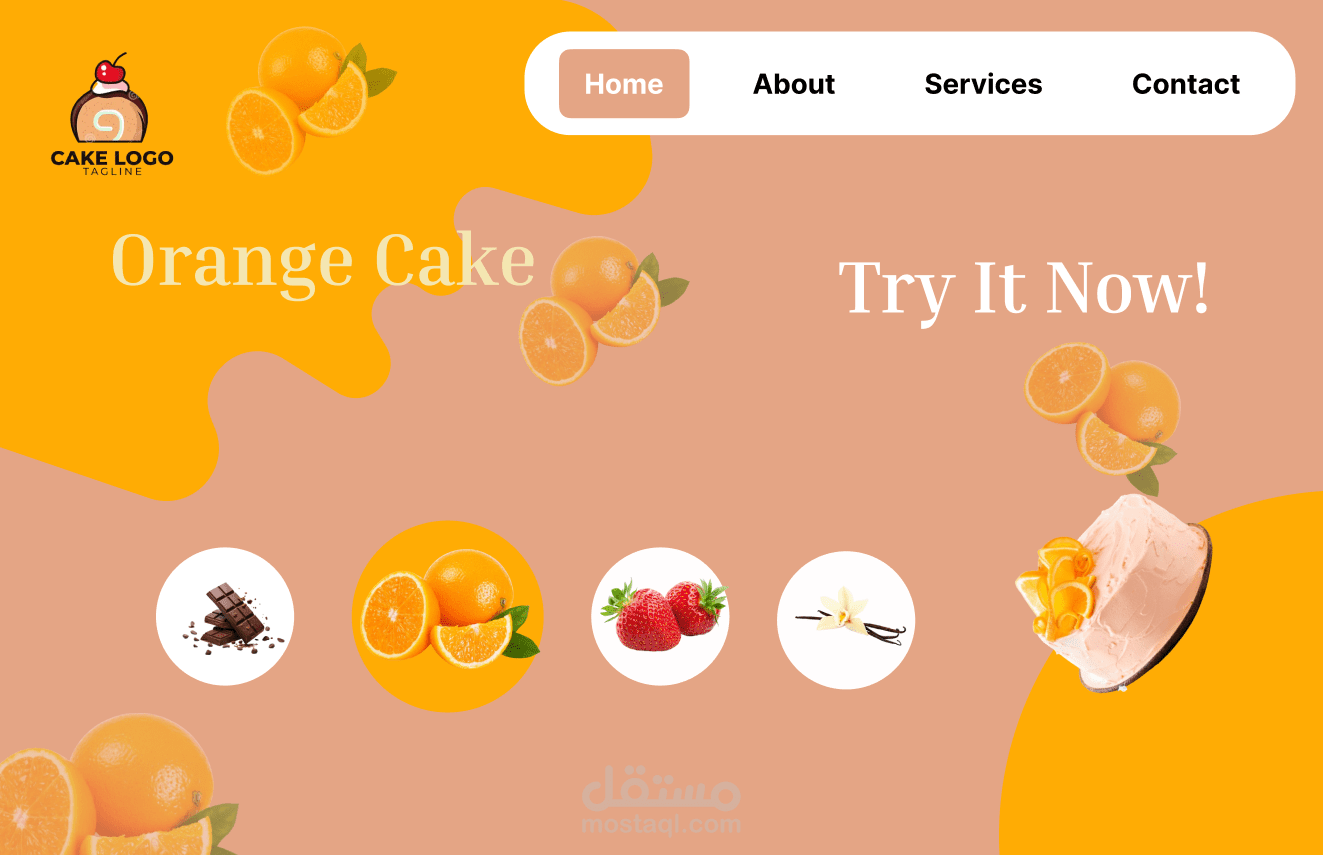Click the frosted orange cake image
This screenshot has width=1323, height=855.
(1114, 592)
